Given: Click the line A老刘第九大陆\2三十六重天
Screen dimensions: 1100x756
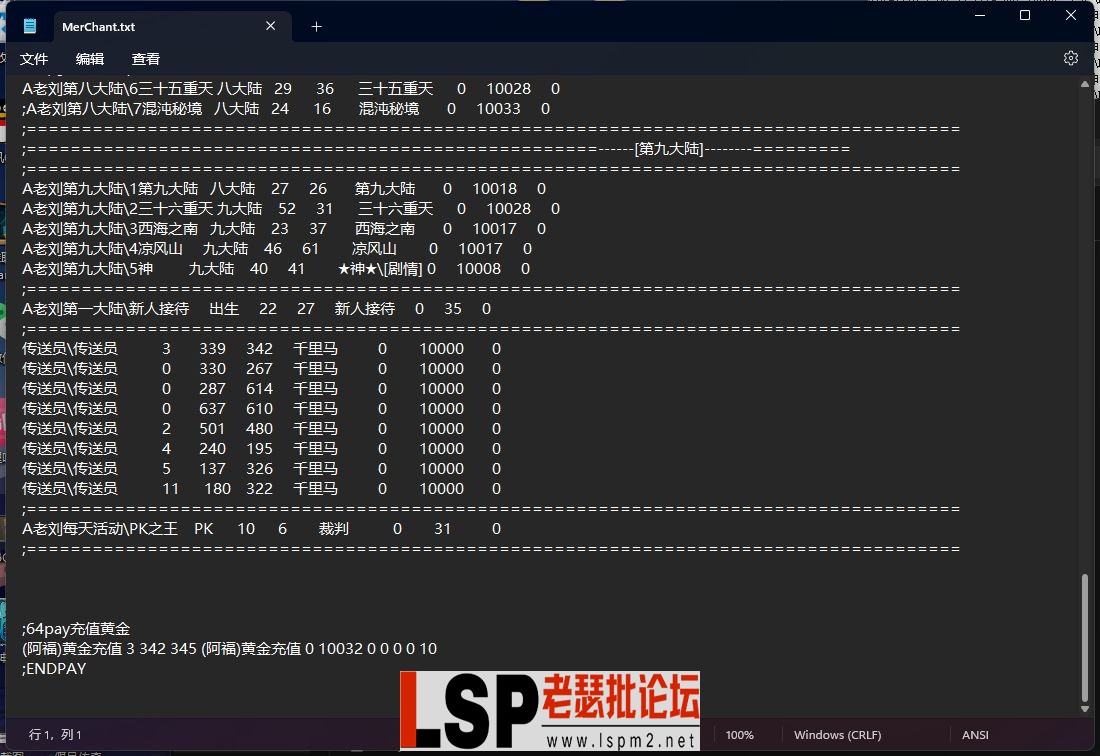Looking at the screenshot, I should click(x=291, y=209).
